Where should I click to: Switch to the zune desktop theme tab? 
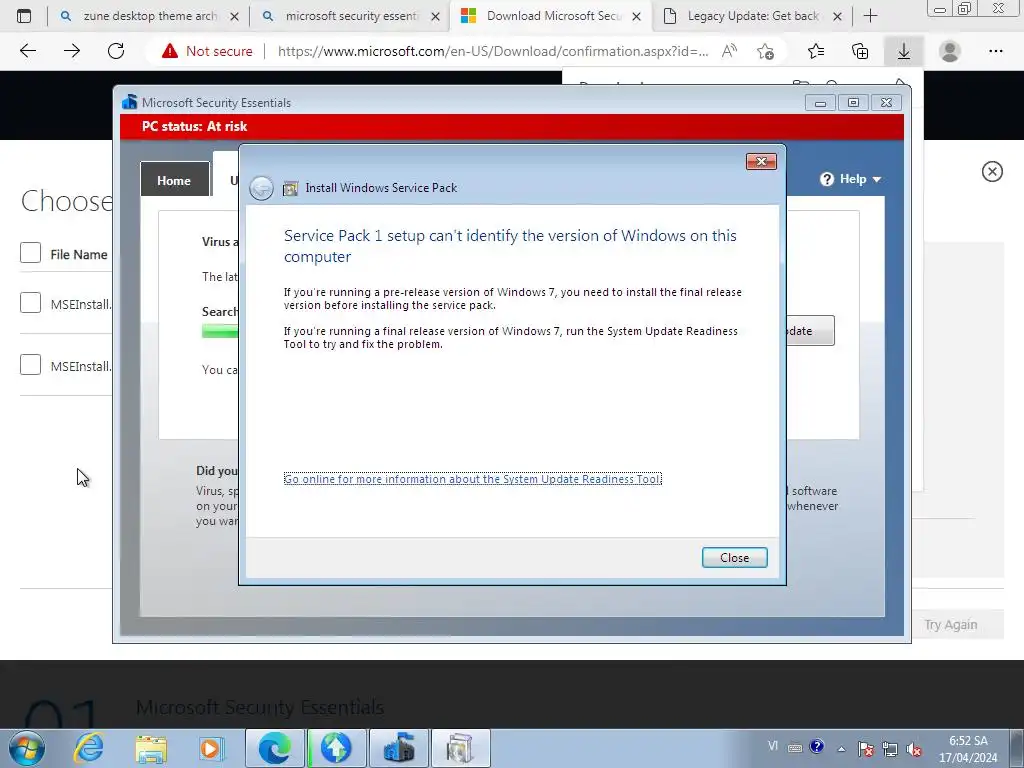[x=150, y=16]
